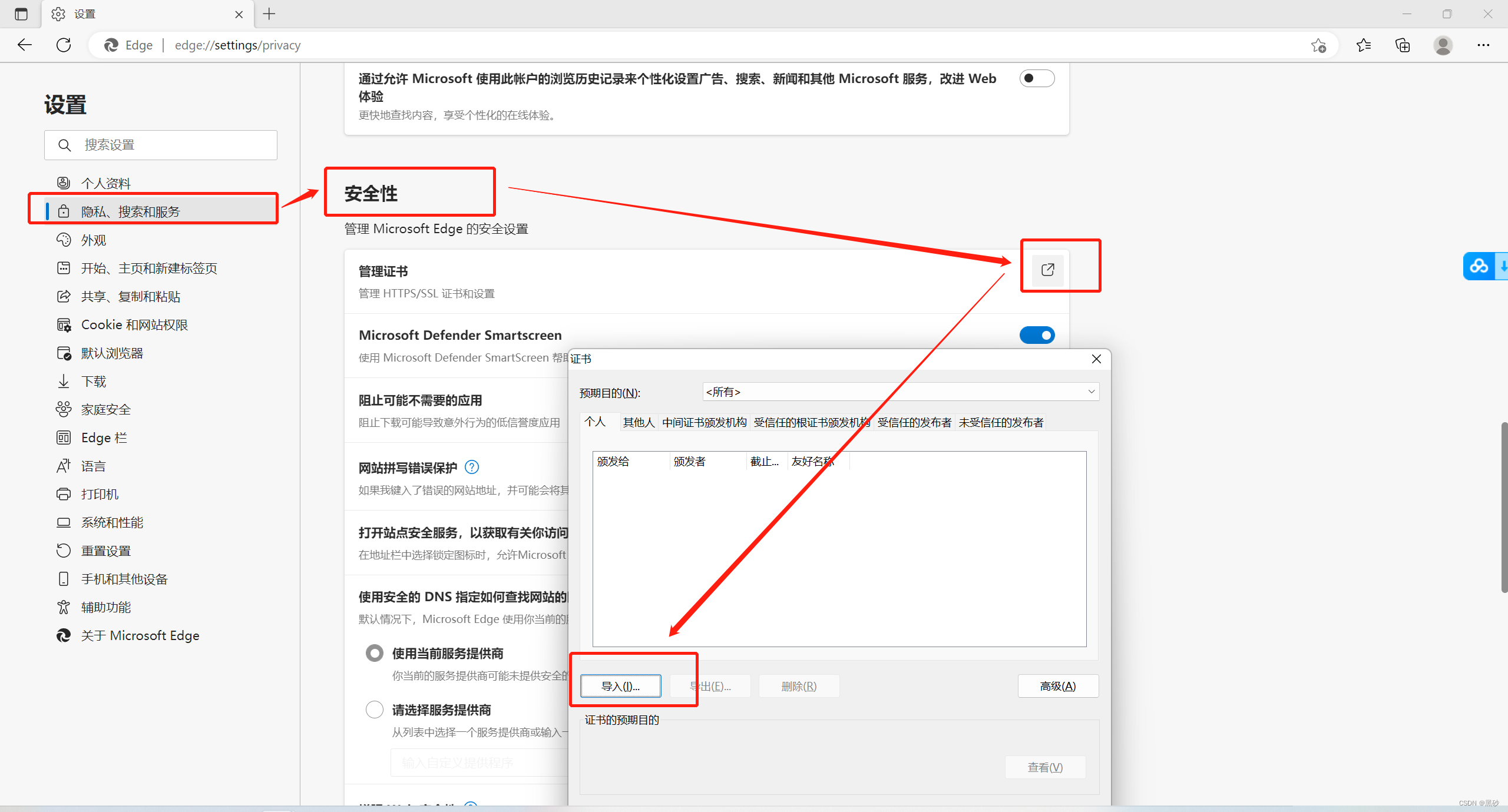Viewport: 1508px width, 812px height.
Task: Click the user profile avatar icon
Action: coord(1443,45)
